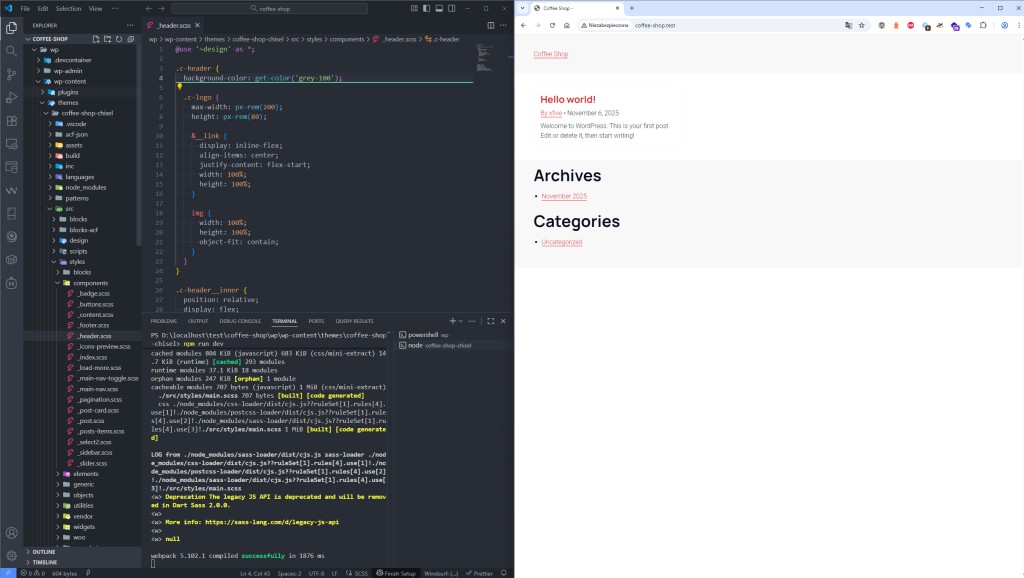
Task: Bookmark this page with the star icon
Action: 861,25
